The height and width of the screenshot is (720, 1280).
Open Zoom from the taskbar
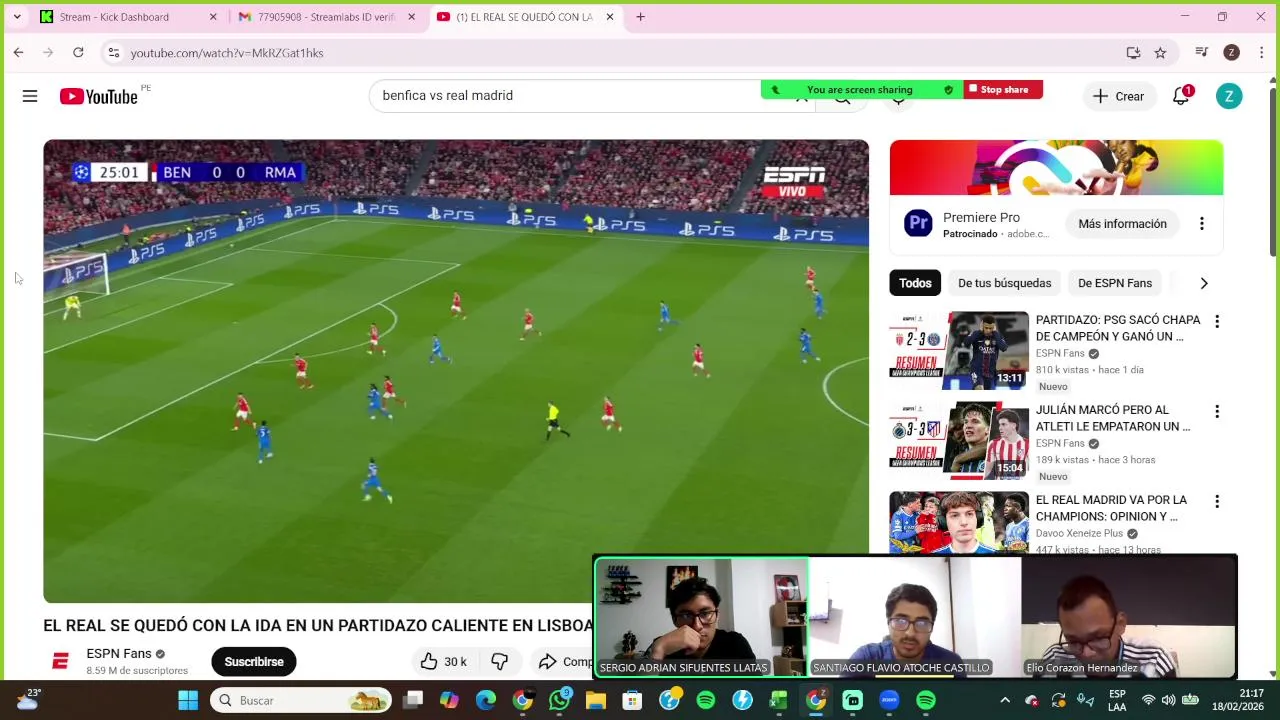click(x=889, y=701)
